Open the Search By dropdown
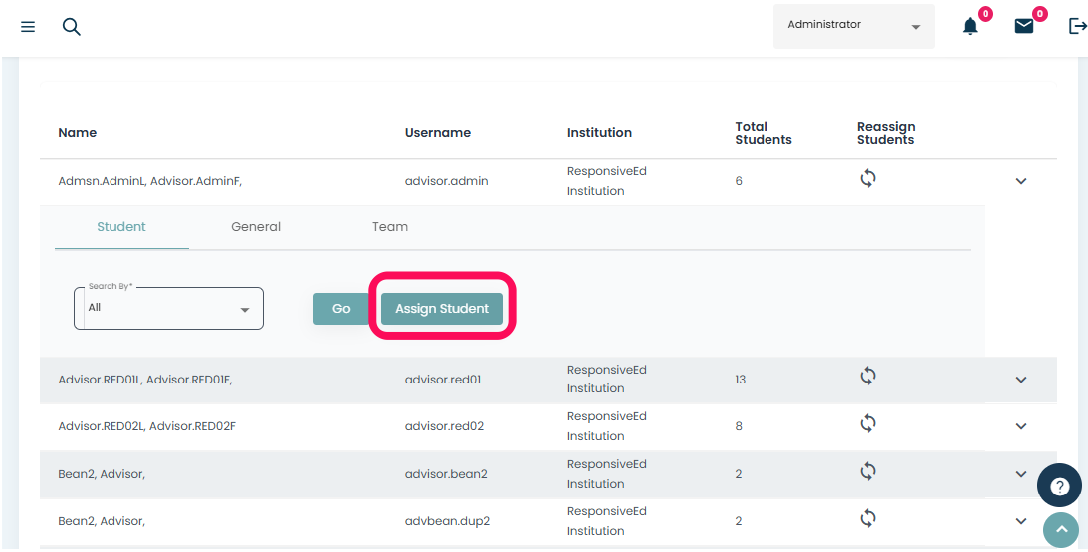 coord(168,309)
